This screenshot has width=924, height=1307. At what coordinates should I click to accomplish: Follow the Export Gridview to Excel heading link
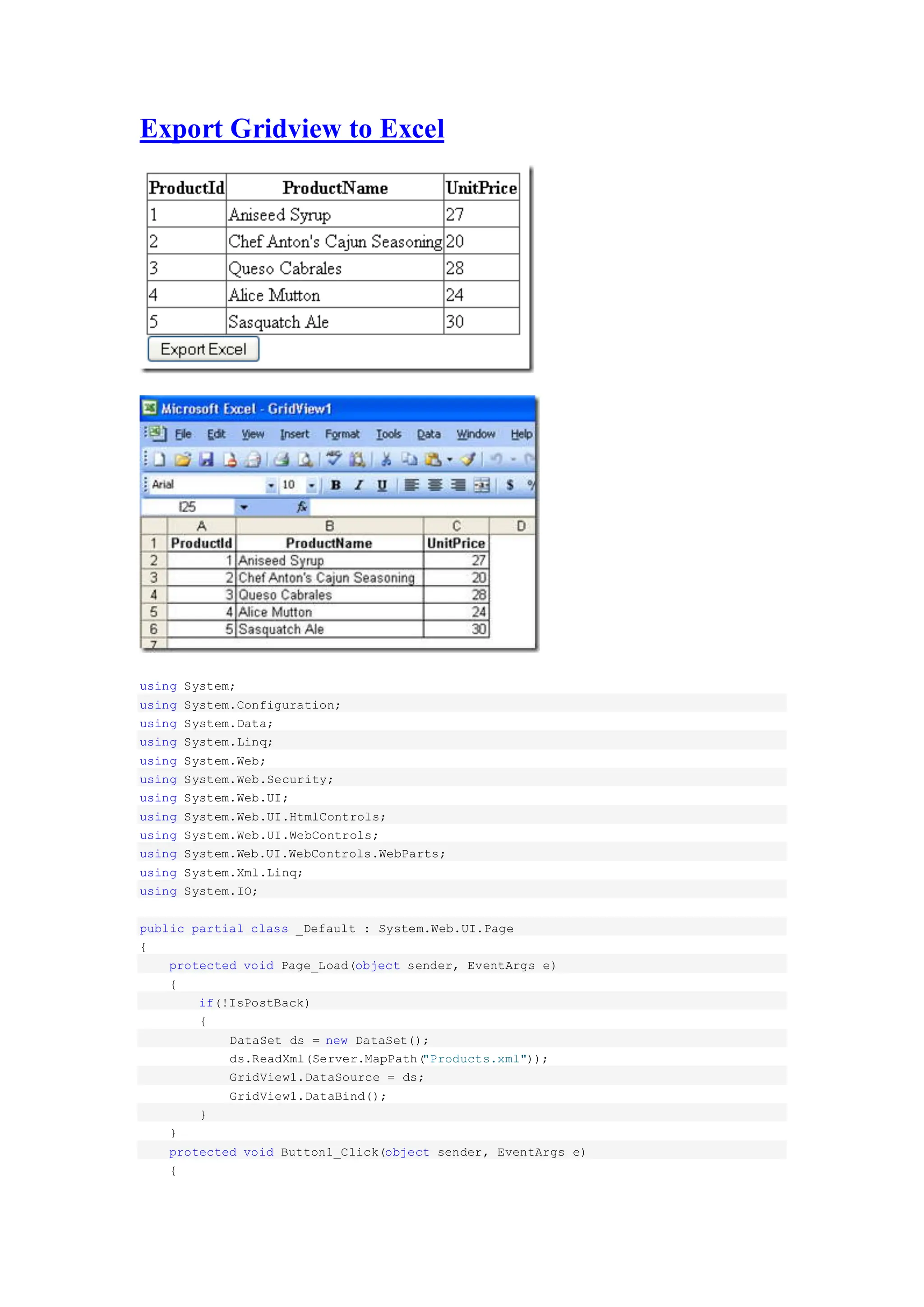click(292, 129)
